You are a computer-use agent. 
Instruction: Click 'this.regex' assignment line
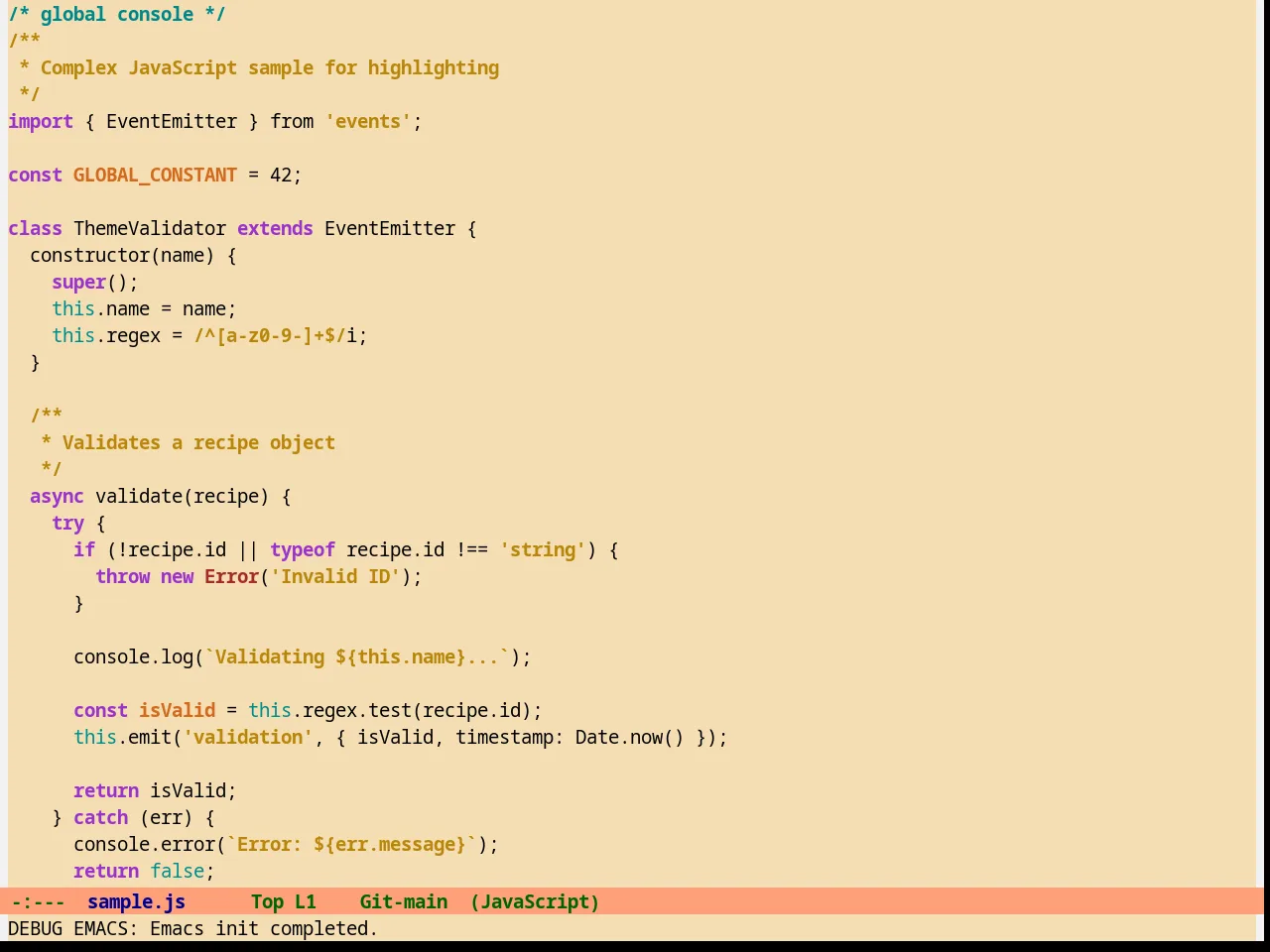pos(209,335)
